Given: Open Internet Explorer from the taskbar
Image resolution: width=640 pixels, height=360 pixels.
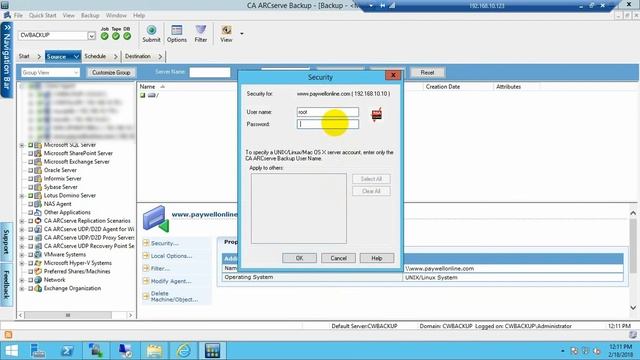Looking at the screenshot, I should click(x=184, y=351).
